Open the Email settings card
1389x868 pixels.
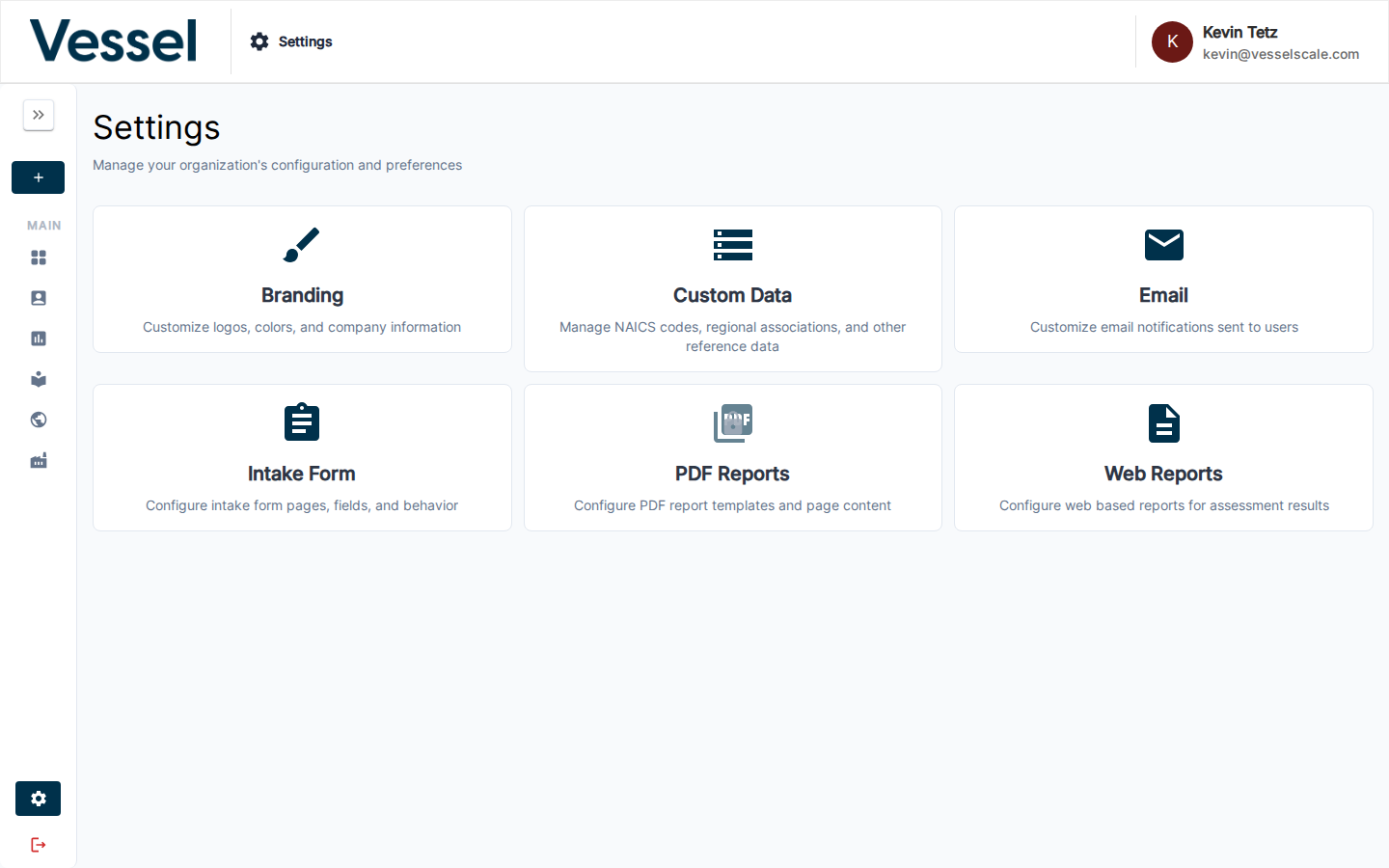click(x=1163, y=280)
